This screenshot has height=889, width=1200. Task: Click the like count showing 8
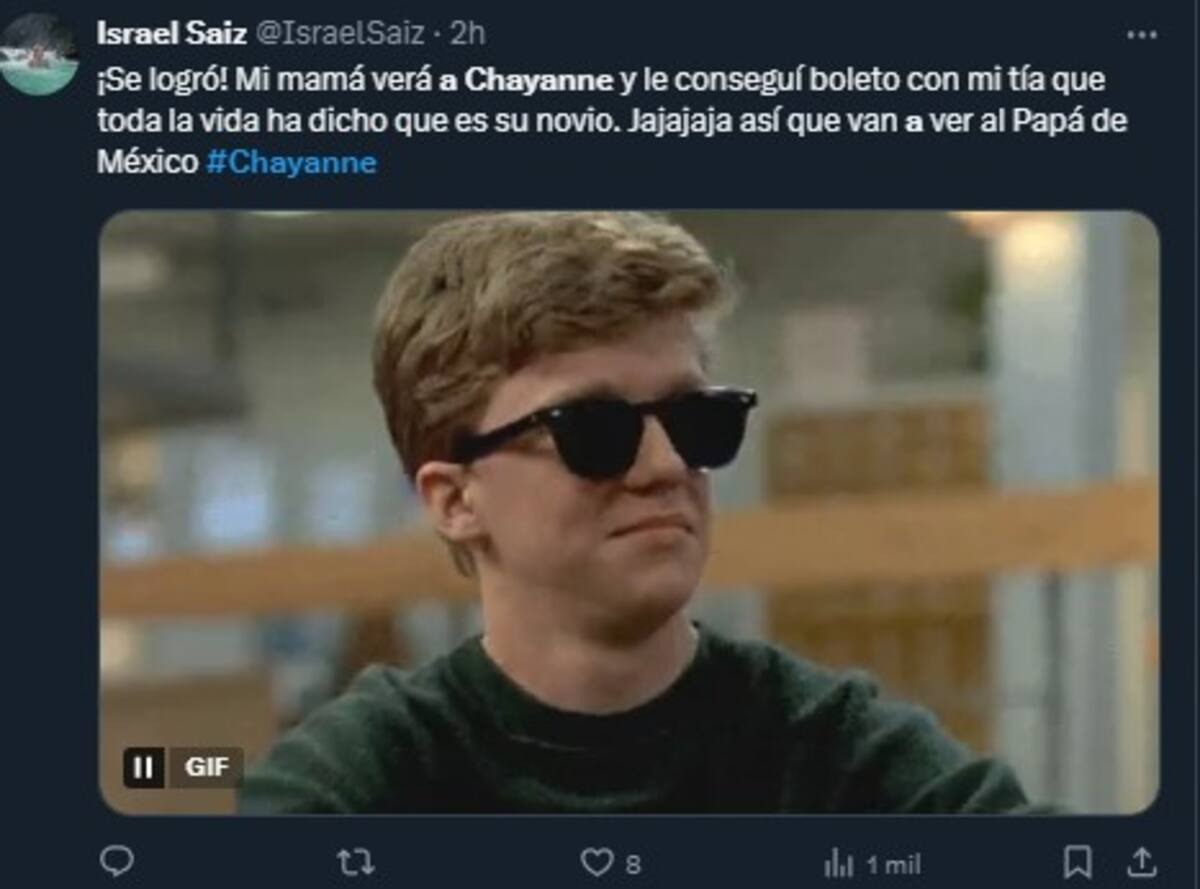coord(632,863)
